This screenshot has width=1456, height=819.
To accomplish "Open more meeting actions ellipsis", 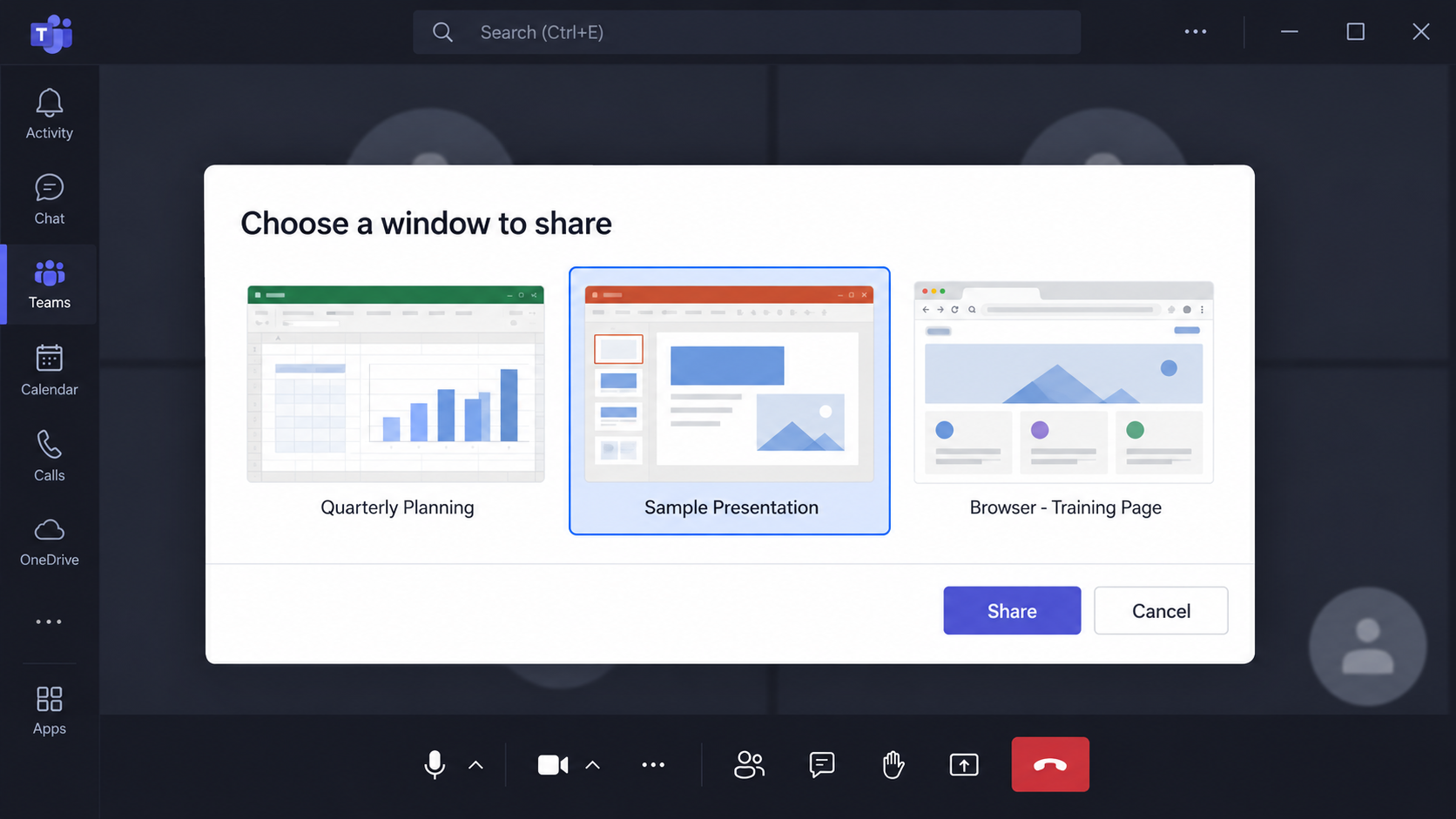I will pyautogui.click(x=653, y=764).
